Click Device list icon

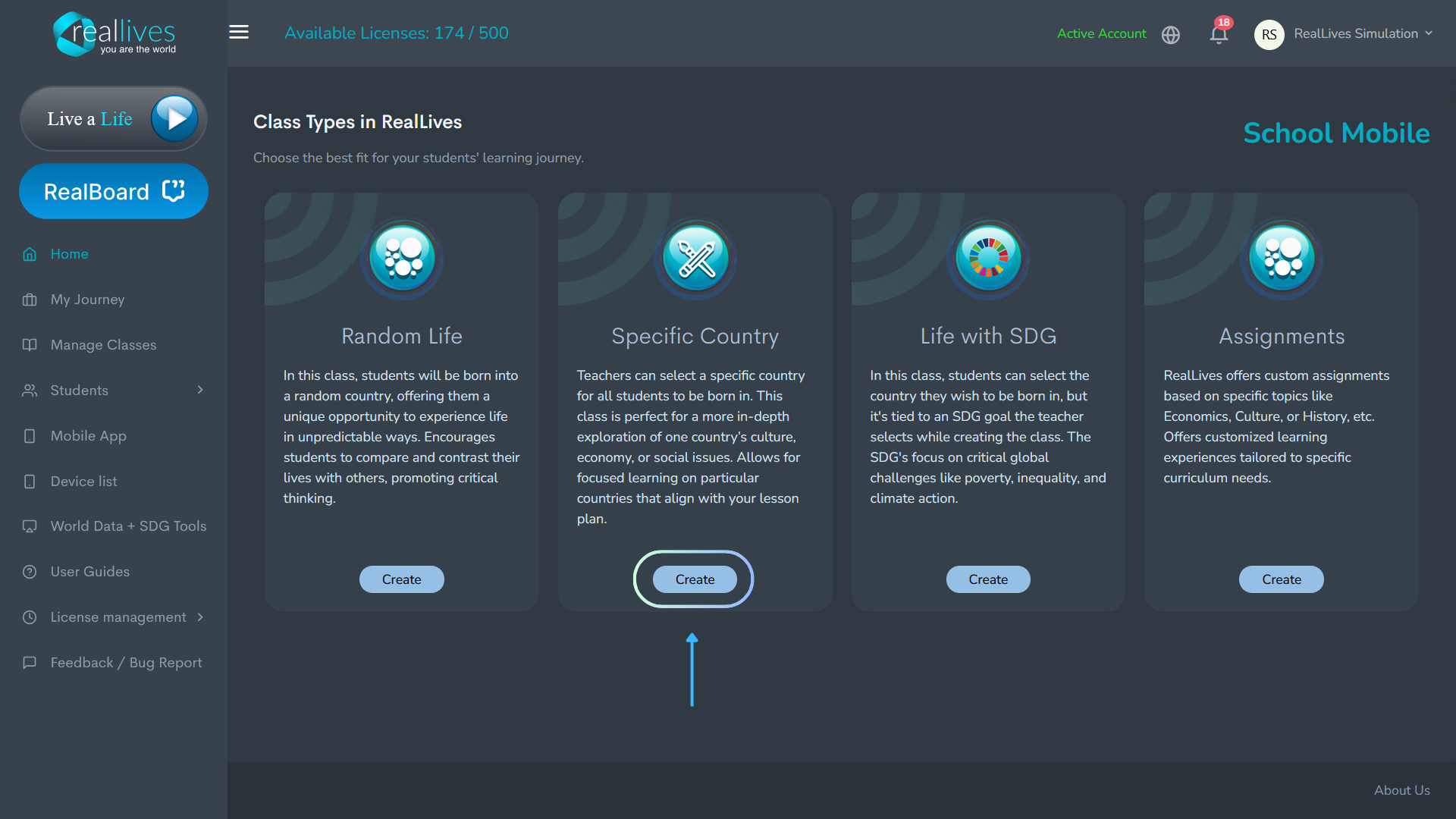pyautogui.click(x=30, y=482)
